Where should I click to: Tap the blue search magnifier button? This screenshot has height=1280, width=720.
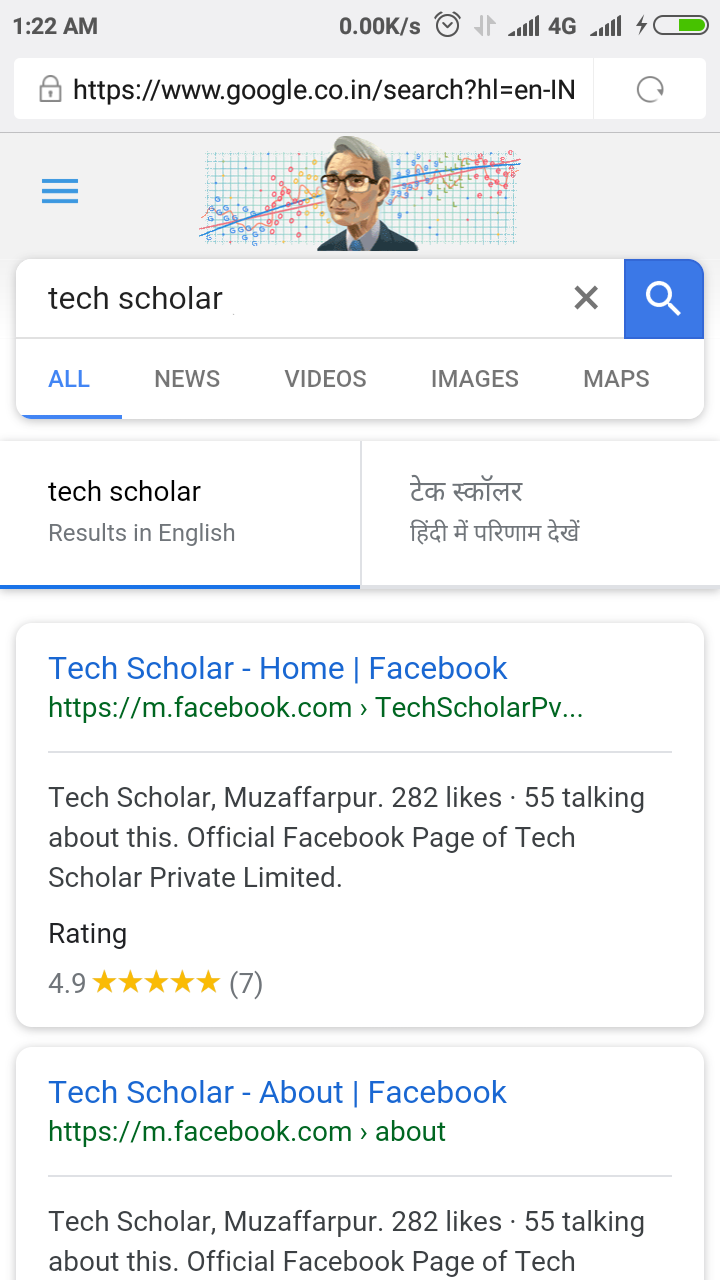pyautogui.click(x=664, y=298)
